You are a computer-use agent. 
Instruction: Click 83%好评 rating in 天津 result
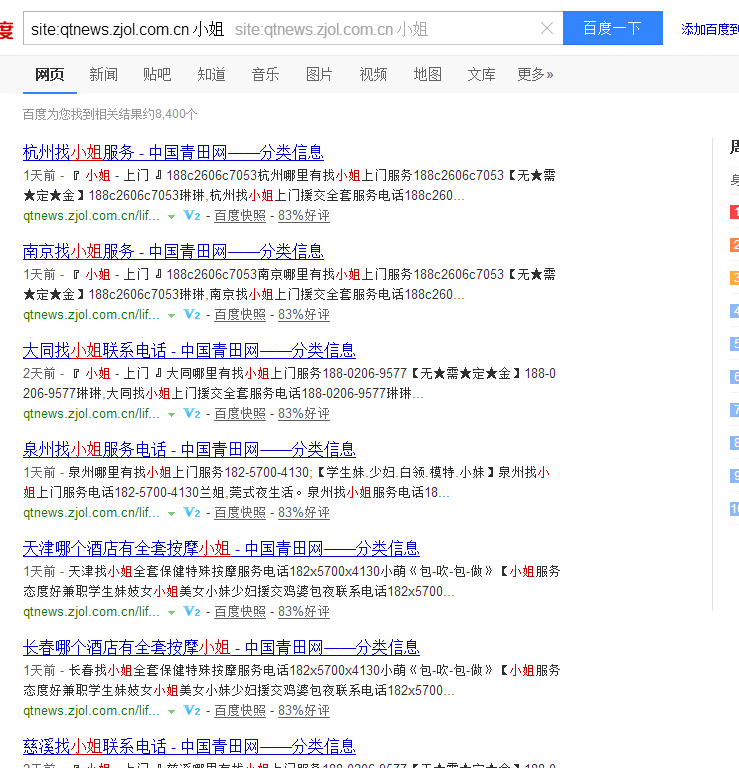tap(304, 611)
